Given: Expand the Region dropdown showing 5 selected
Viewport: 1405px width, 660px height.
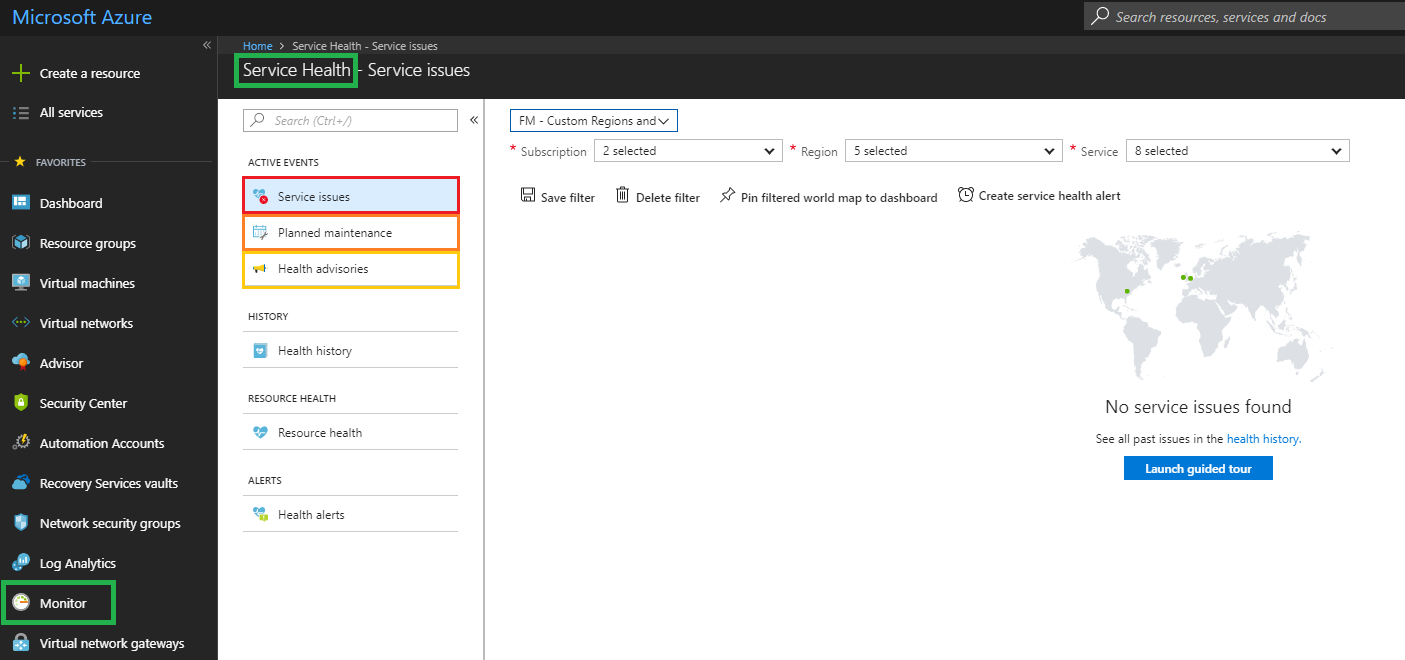Looking at the screenshot, I should pos(953,151).
